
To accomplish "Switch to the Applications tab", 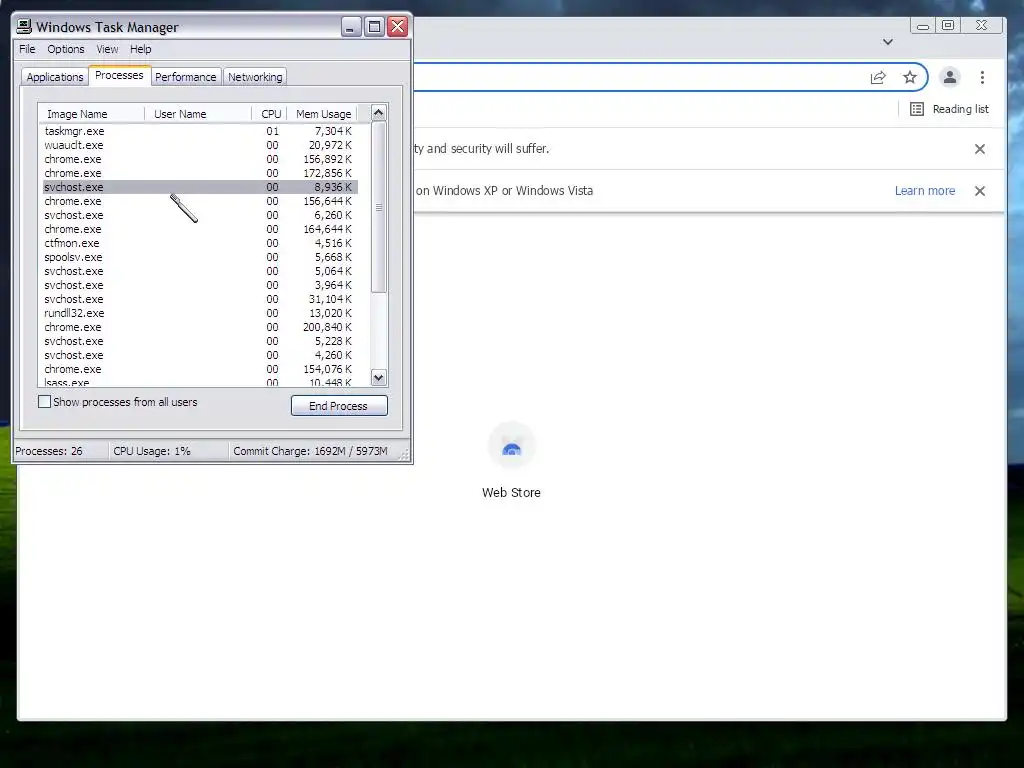I will tap(55, 77).
